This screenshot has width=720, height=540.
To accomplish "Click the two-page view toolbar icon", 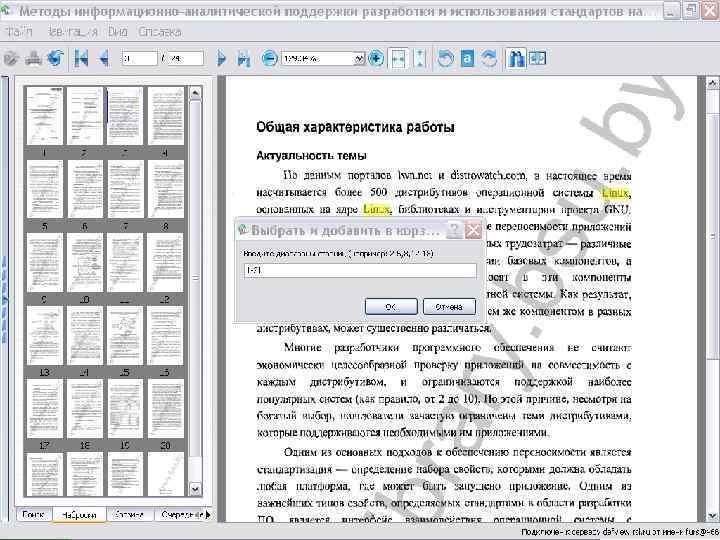I will pyautogui.click(x=538, y=59).
